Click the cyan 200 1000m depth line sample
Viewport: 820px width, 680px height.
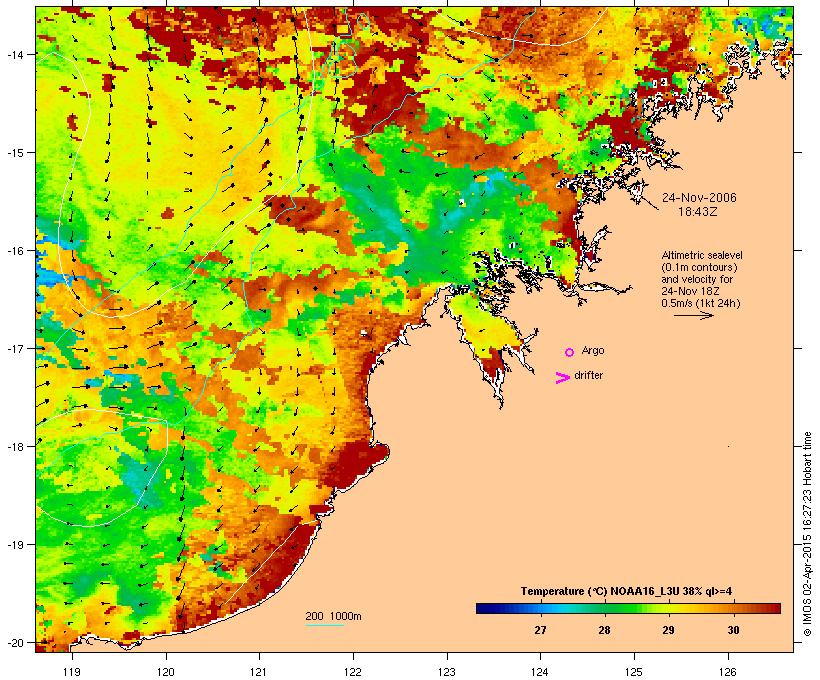(325, 625)
